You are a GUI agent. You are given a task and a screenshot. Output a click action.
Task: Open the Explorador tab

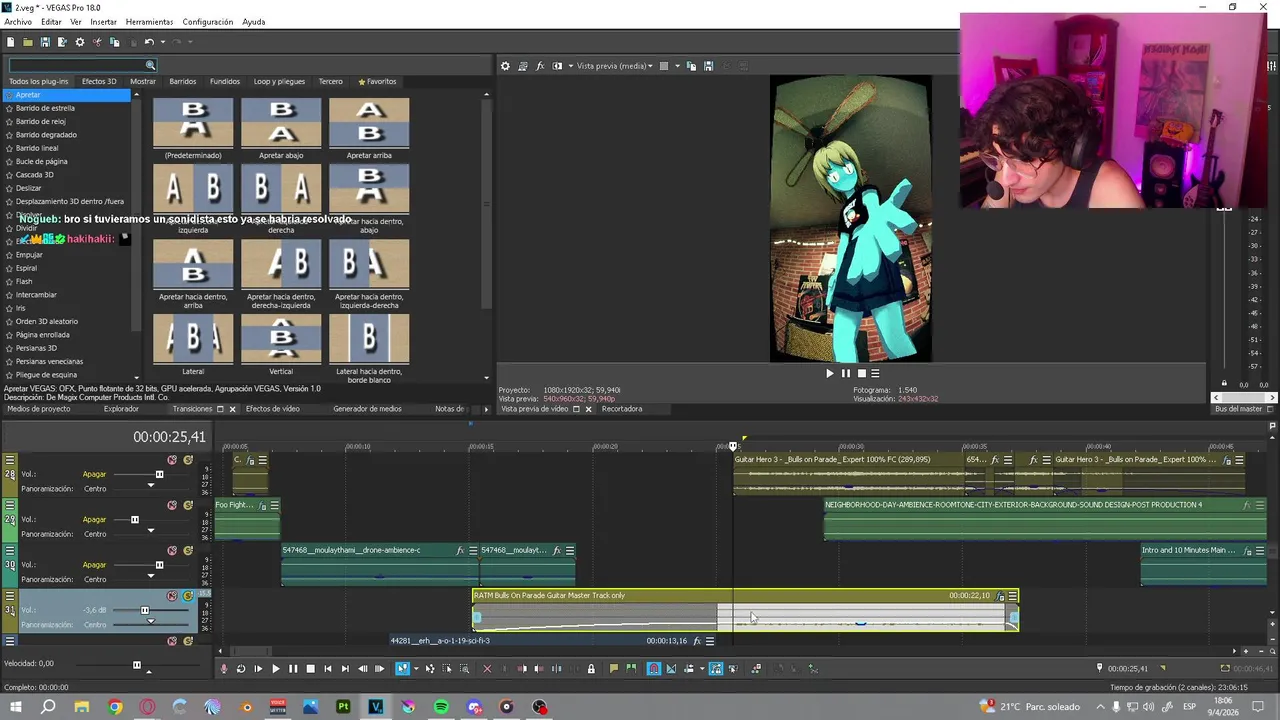(121, 409)
